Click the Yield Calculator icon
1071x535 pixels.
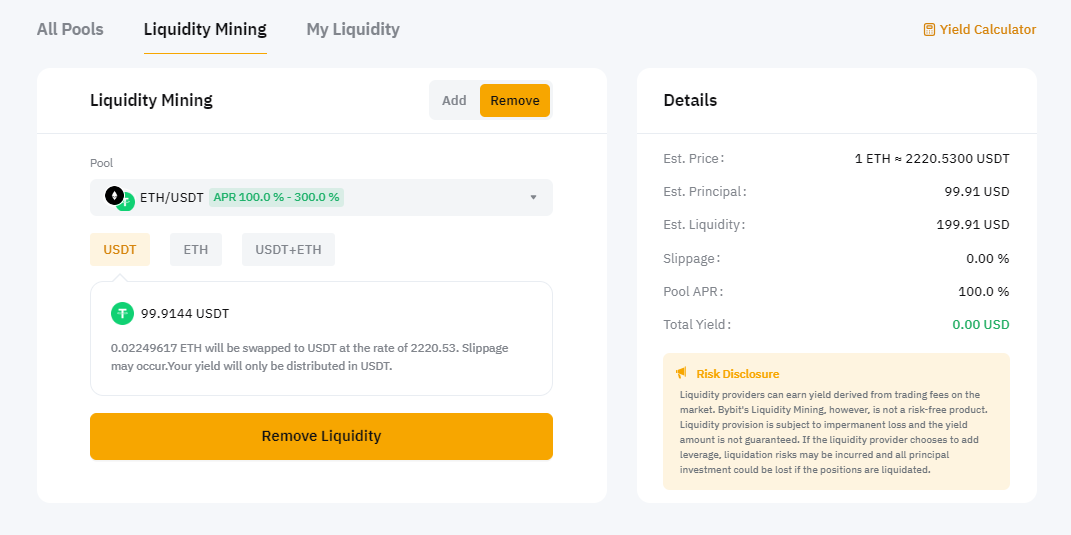[929, 30]
